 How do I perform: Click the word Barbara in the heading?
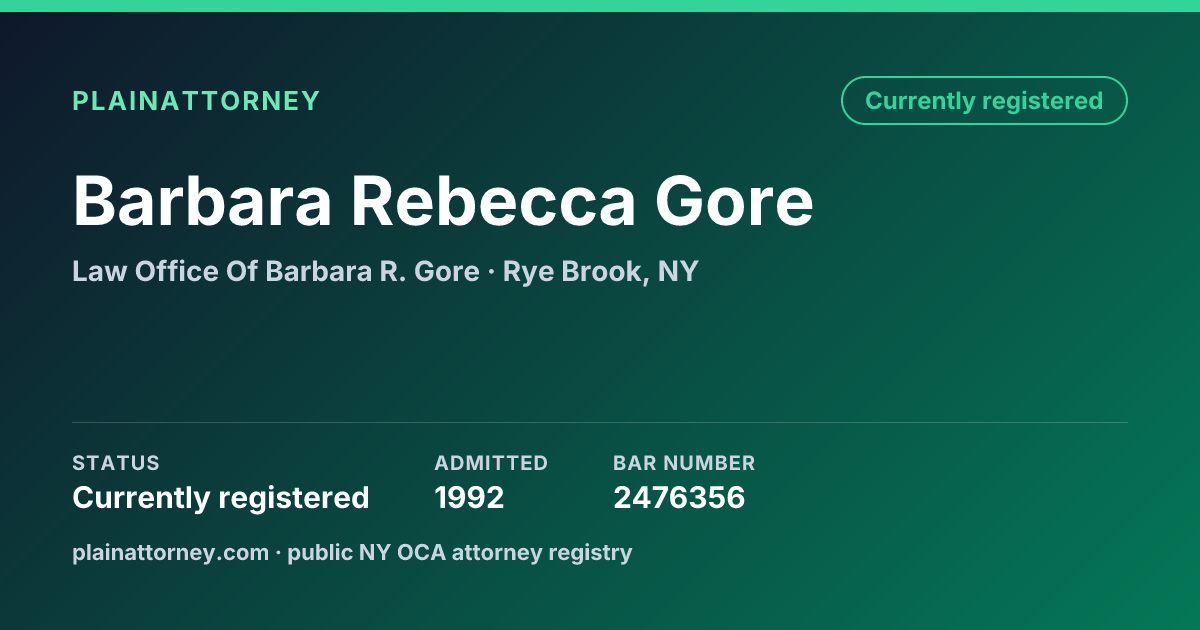(x=202, y=200)
